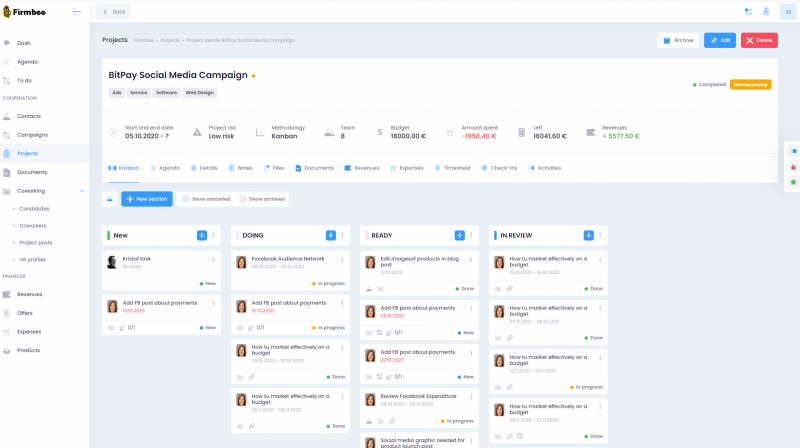This screenshot has height=448, width=800.
Task: Open the IN REVIEW column options menu
Action: [601, 235]
